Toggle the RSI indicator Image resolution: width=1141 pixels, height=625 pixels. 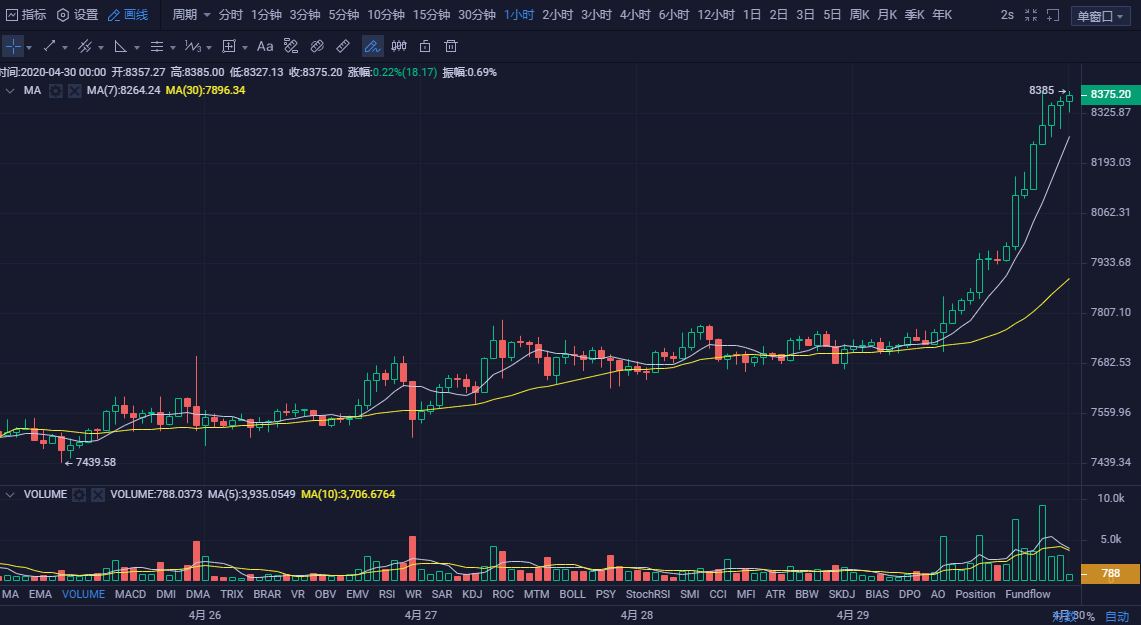(387, 594)
